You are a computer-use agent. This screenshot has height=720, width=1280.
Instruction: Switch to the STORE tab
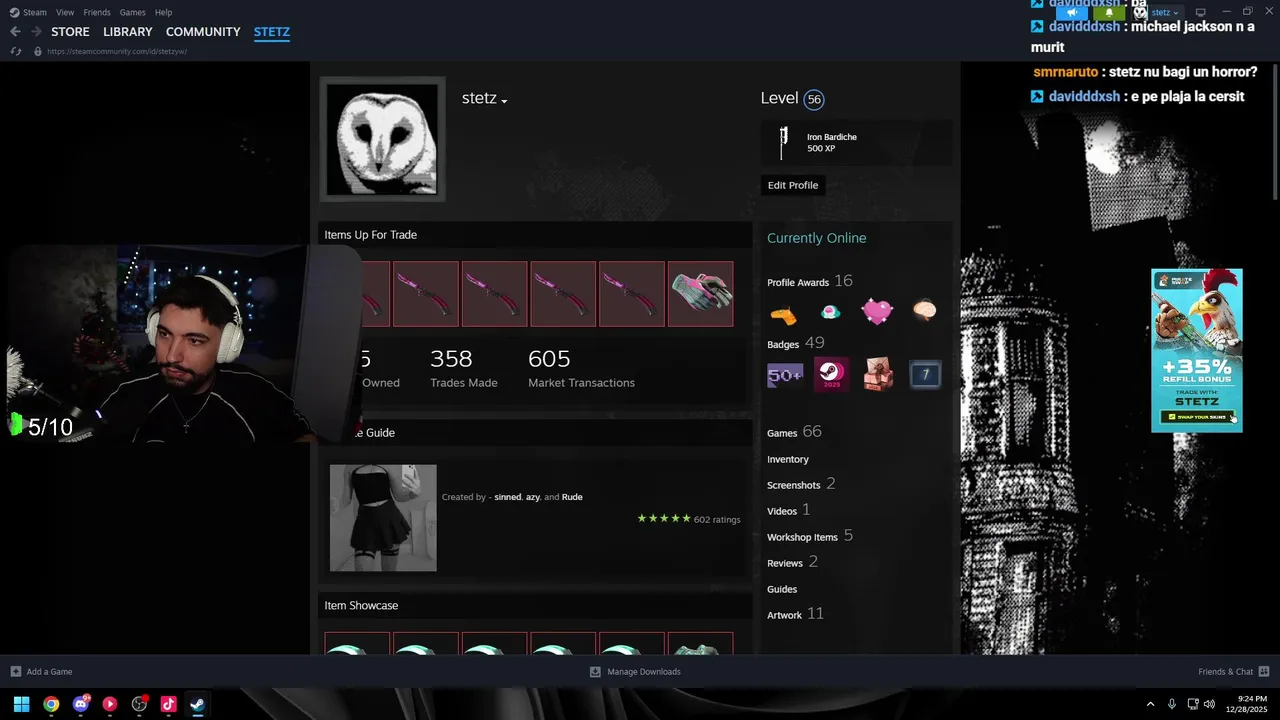(70, 32)
